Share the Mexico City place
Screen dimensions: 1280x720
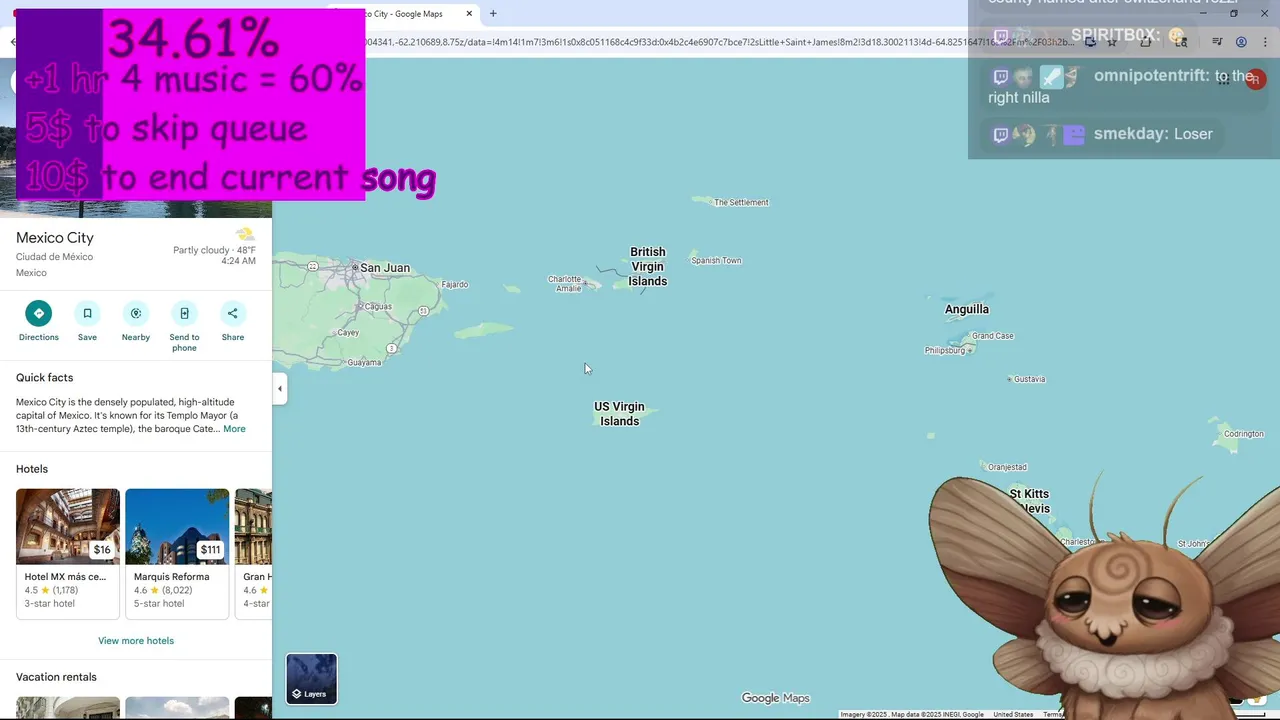pos(233,322)
